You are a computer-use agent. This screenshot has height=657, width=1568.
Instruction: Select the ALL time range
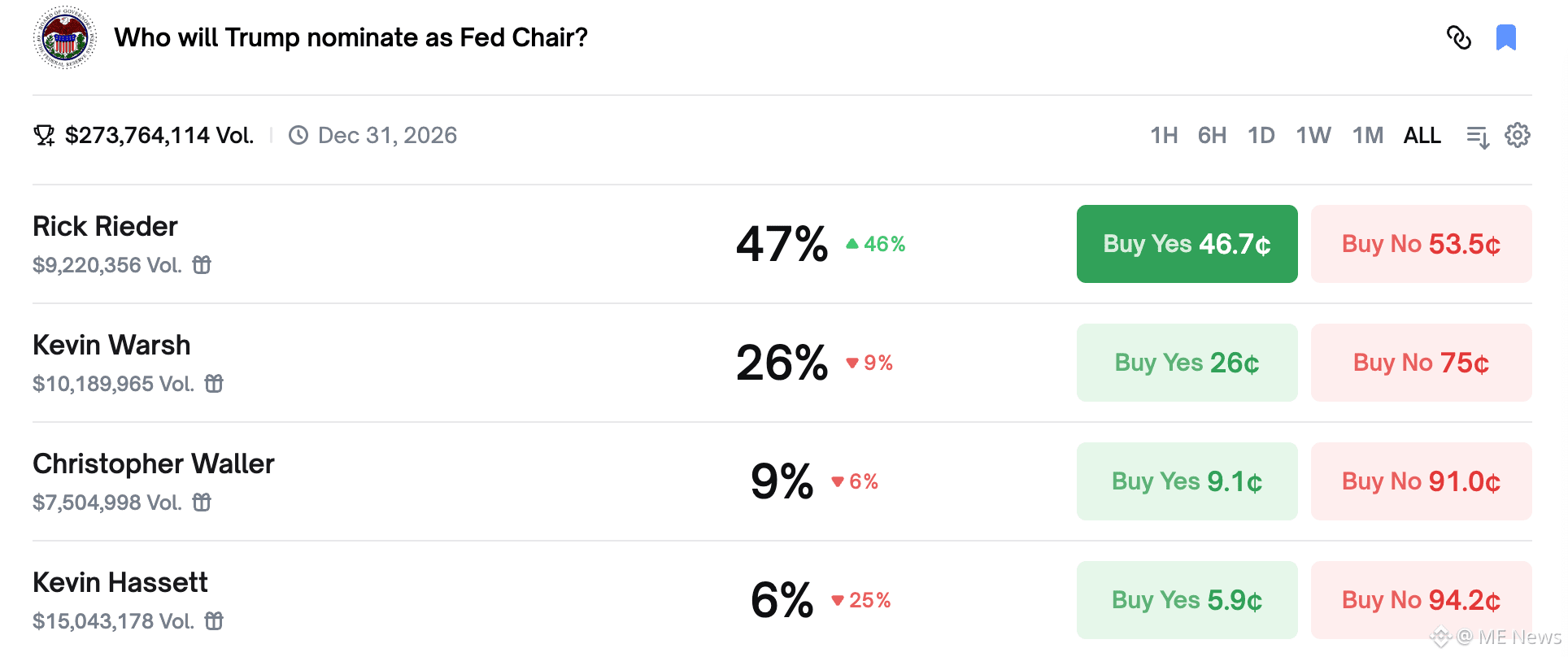tap(1422, 135)
